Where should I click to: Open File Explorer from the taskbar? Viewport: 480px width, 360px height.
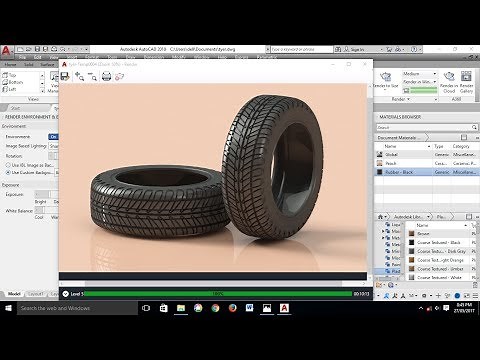click(181, 308)
